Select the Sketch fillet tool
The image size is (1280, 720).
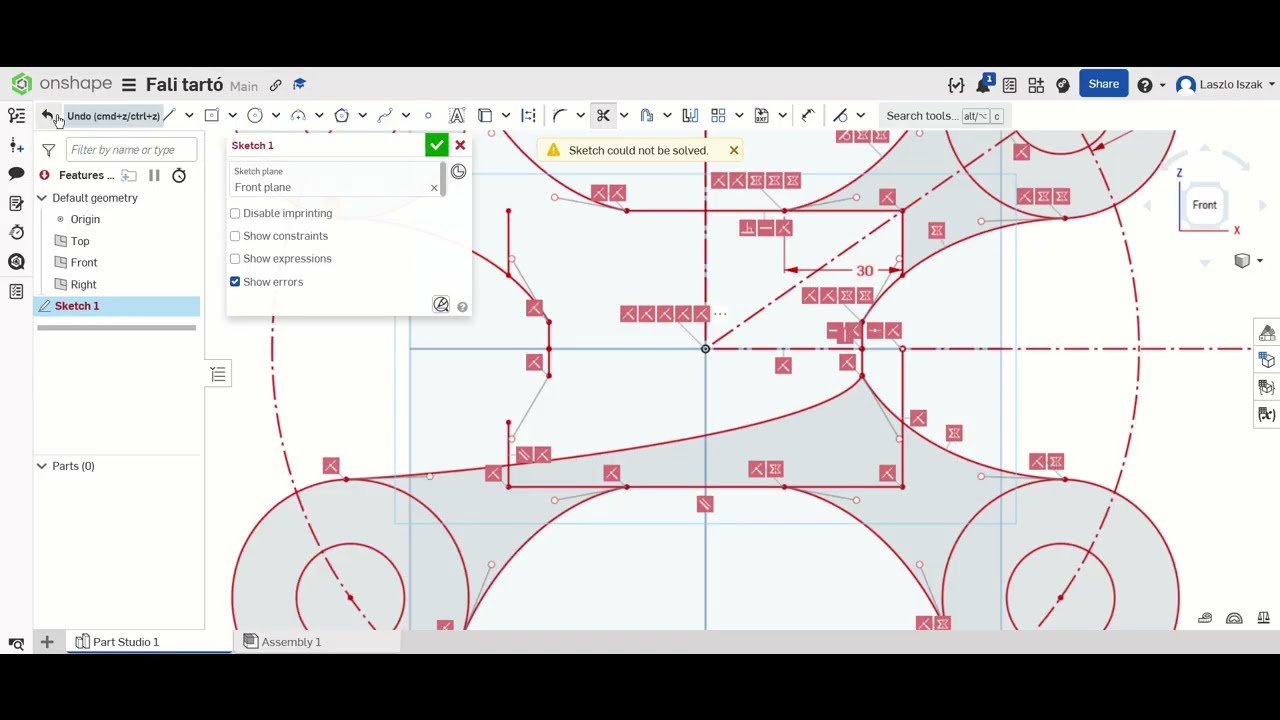click(560, 116)
